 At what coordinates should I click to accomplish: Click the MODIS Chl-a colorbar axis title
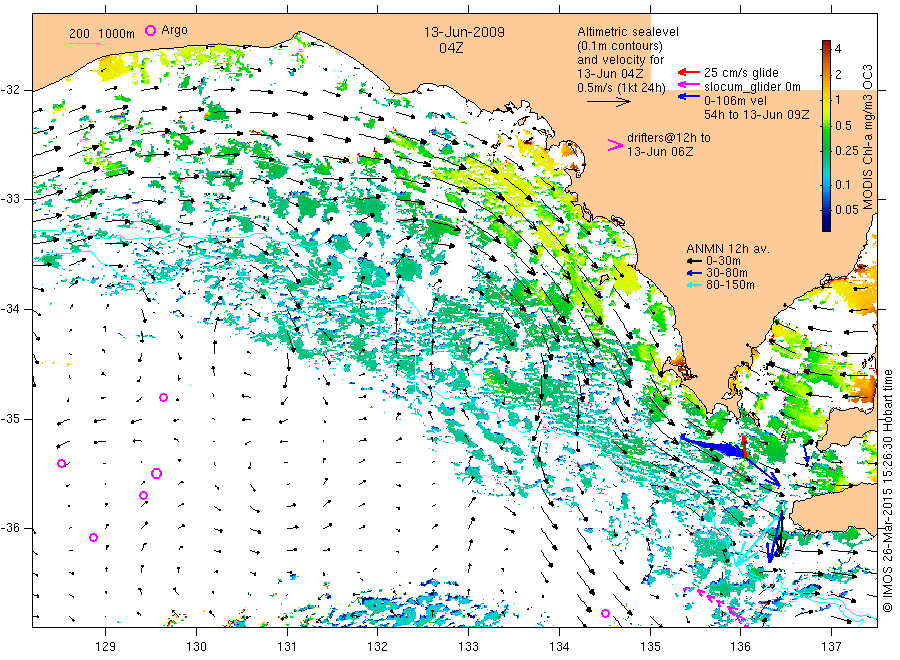click(x=867, y=137)
